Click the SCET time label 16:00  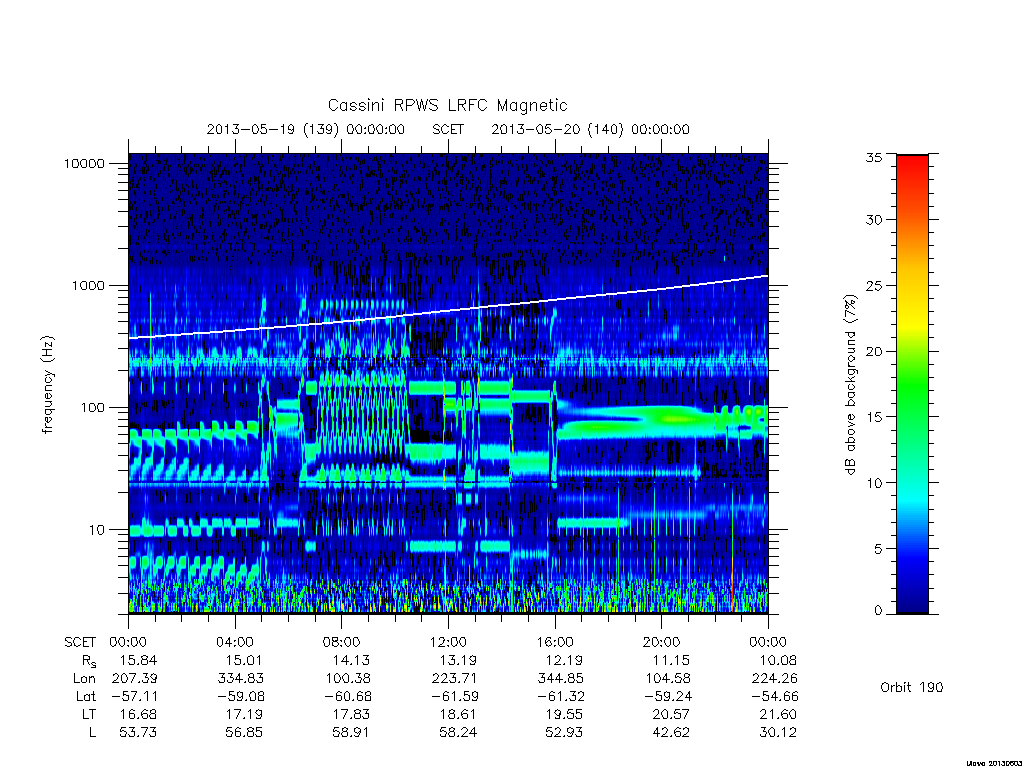555,642
